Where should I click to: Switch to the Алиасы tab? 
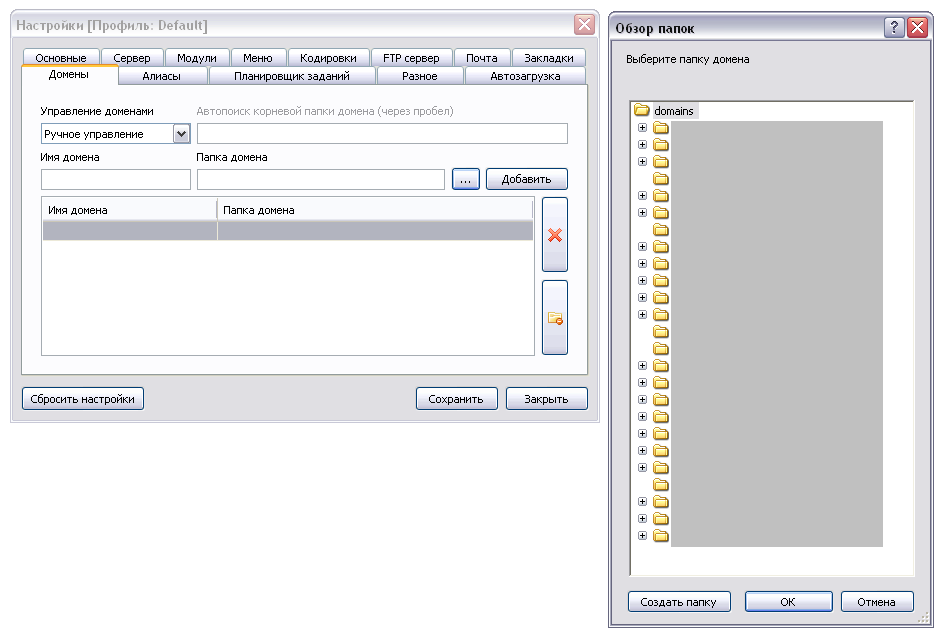click(x=162, y=76)
